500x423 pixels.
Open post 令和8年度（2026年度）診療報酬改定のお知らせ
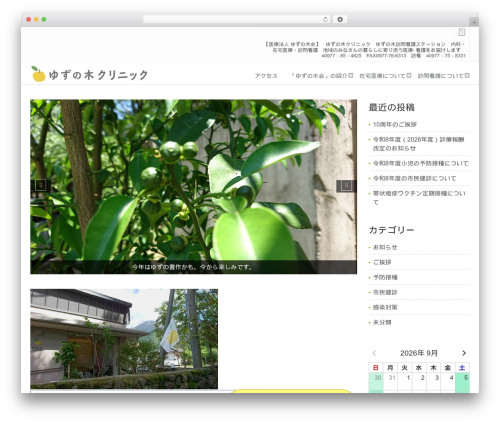click(418, 144)
